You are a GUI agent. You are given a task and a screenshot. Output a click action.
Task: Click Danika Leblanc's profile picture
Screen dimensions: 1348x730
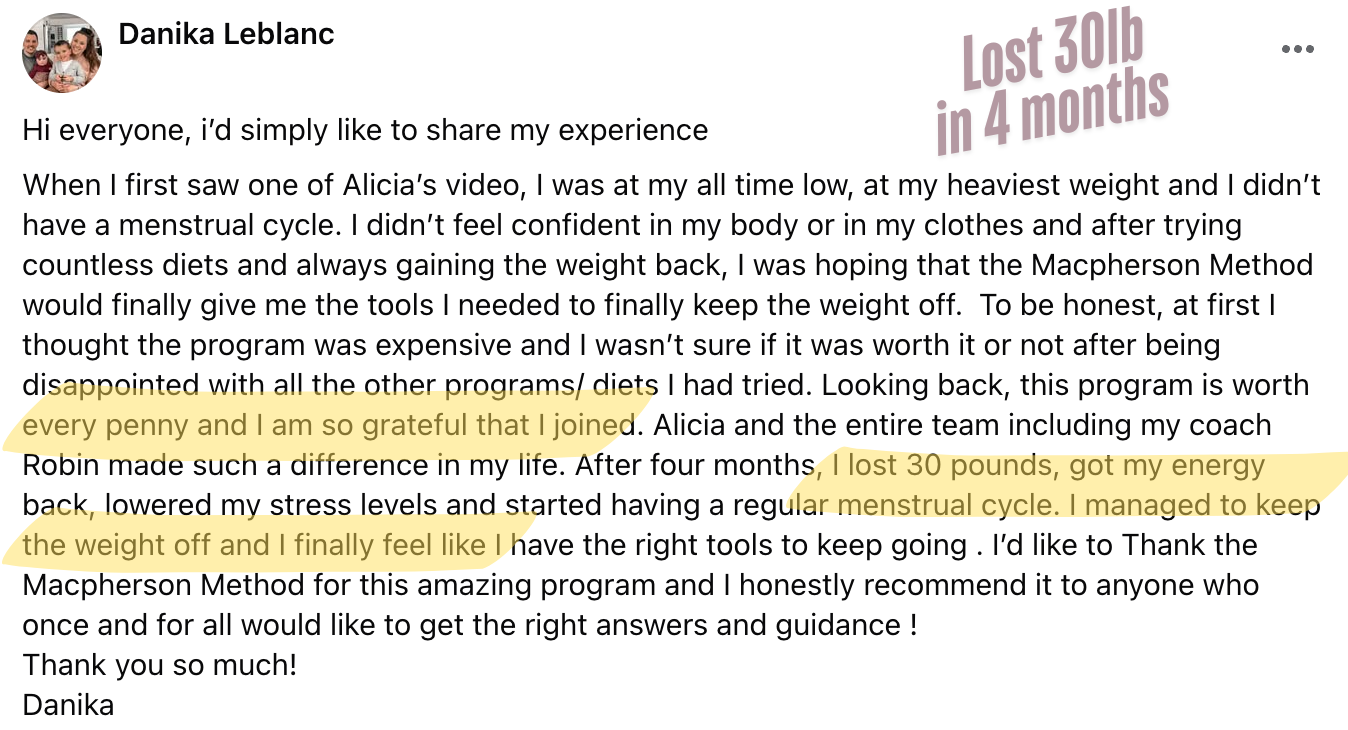(61, 53)
